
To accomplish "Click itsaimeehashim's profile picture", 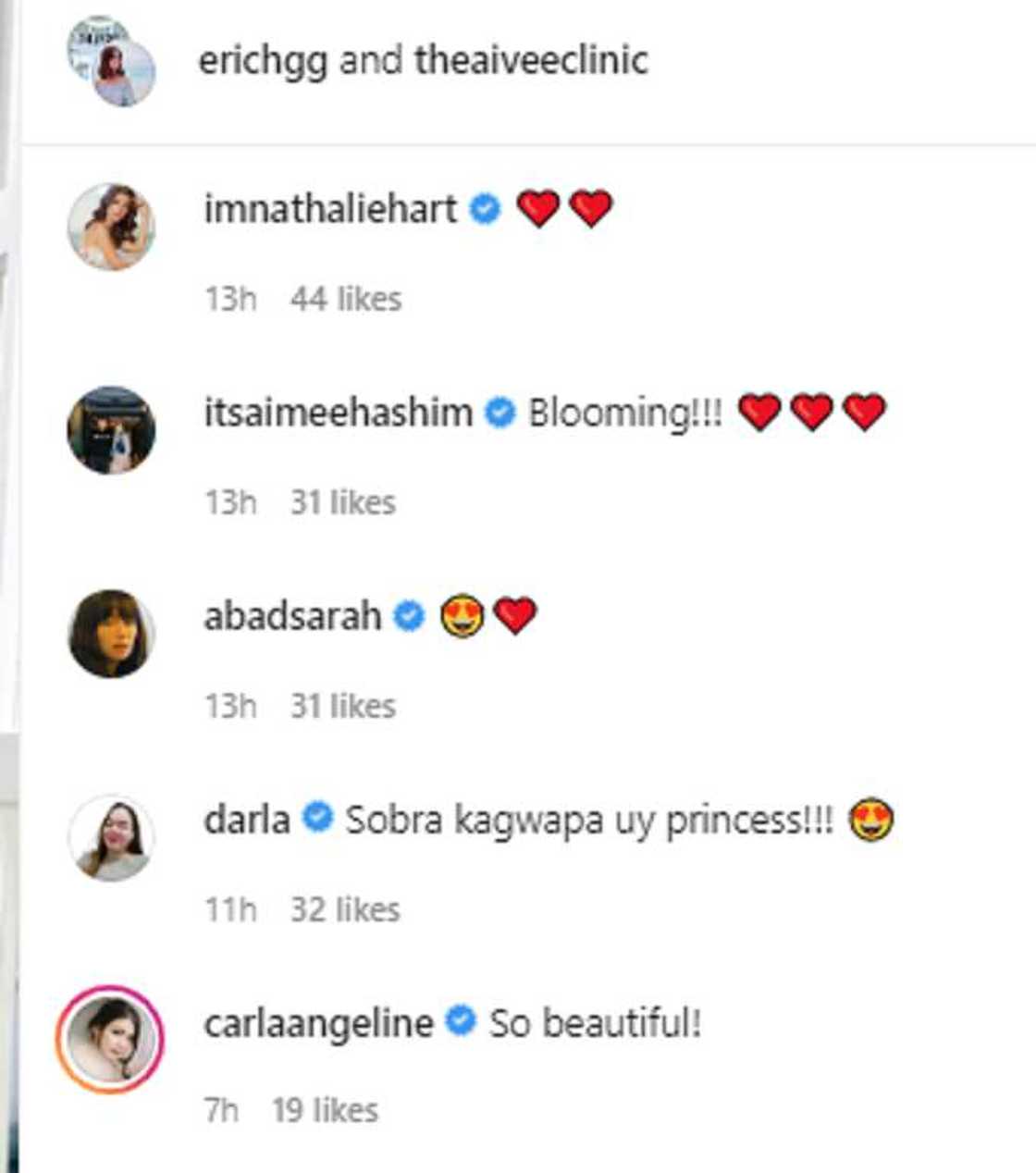I will (111, 430).
